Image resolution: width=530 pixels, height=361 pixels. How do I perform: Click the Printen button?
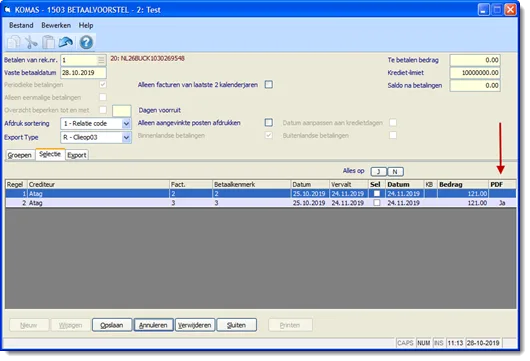point(290,325)
